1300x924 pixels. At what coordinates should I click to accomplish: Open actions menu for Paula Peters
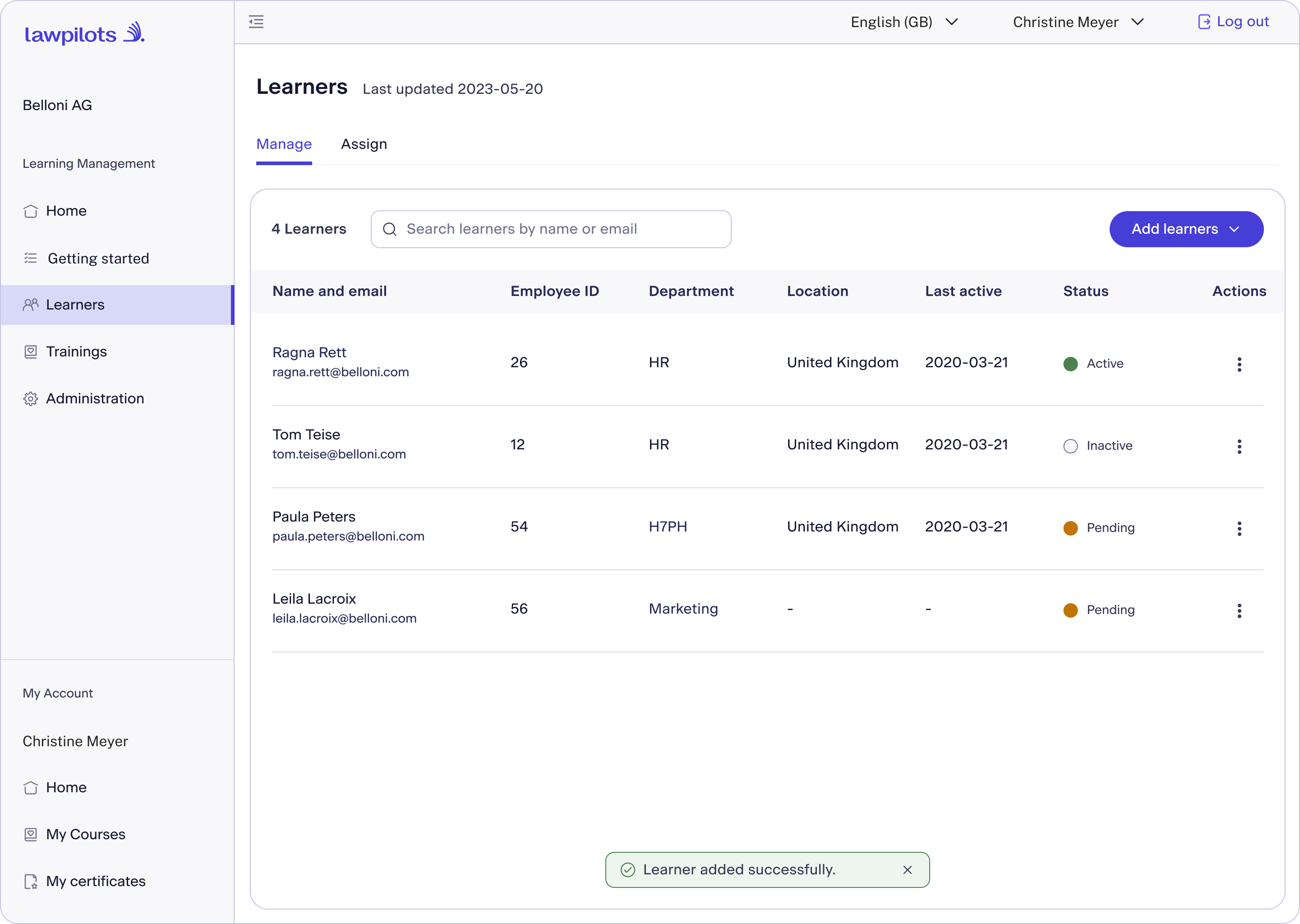(x=1239, y=529)
